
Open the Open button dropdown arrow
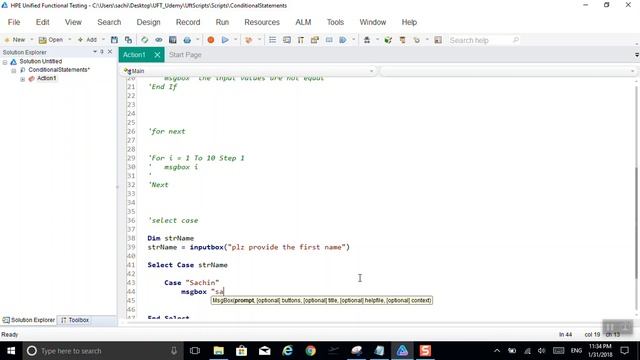69,40
